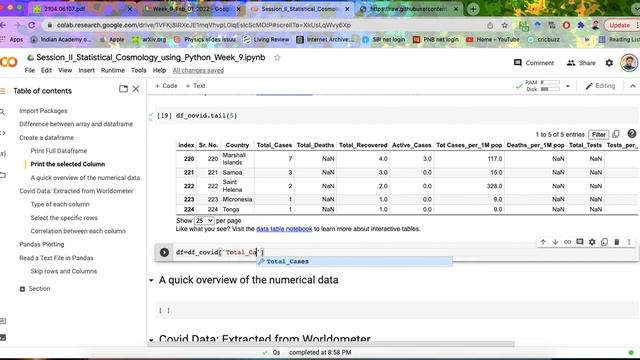Open table of contents in new tab icon
The image size is (640, 360).
123,89
